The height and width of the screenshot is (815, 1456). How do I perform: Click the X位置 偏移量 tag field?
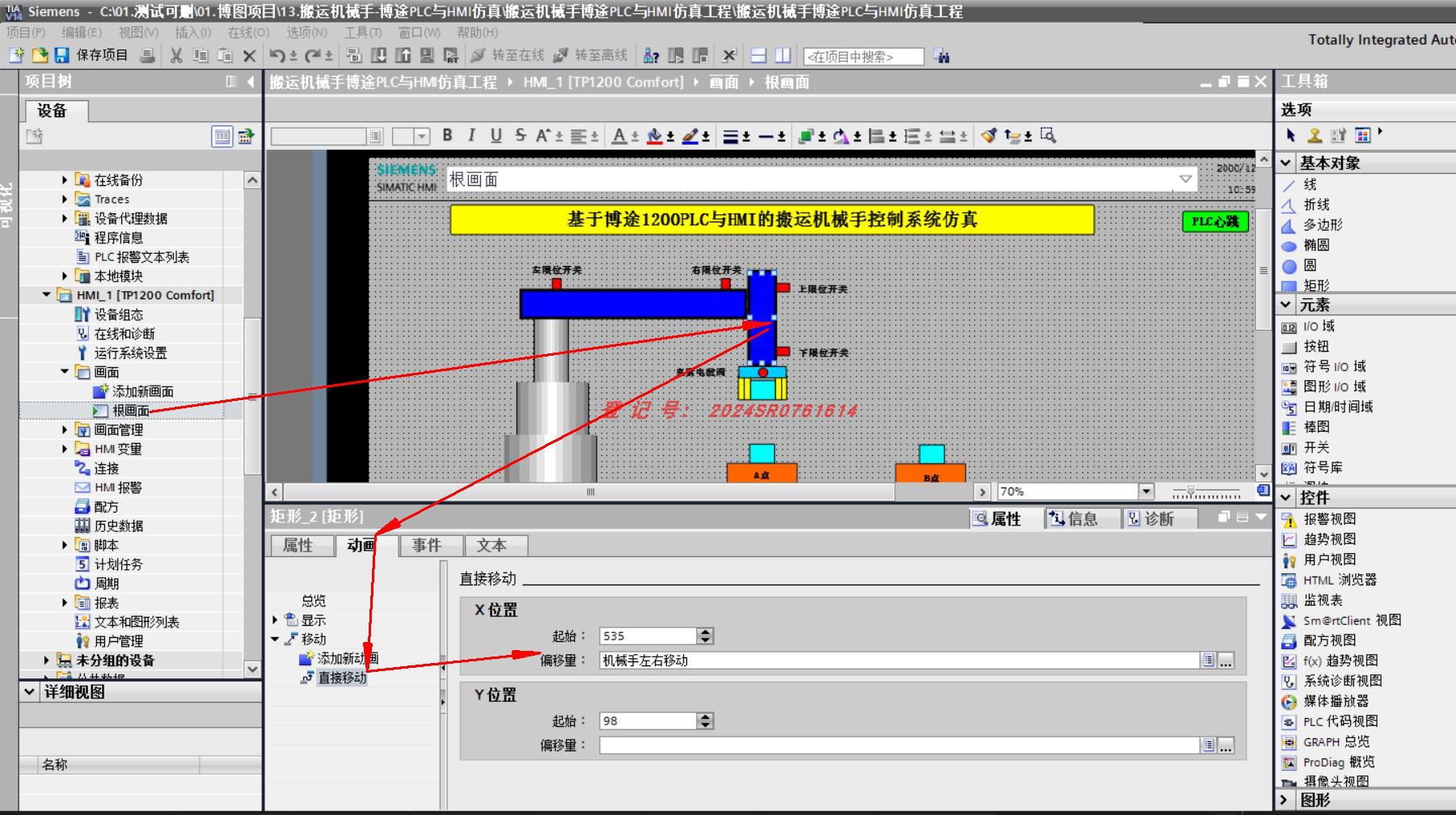(x=900, y=661)
